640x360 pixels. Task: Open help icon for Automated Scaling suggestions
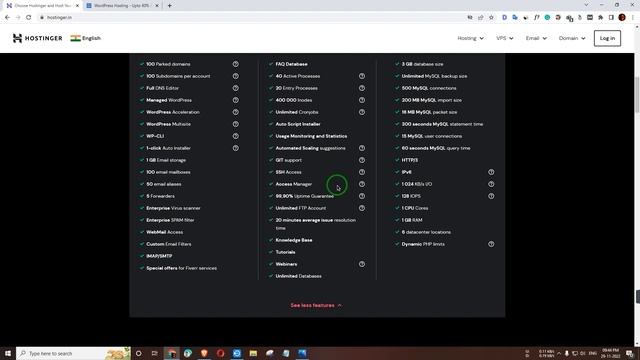(x=362, y=148)
